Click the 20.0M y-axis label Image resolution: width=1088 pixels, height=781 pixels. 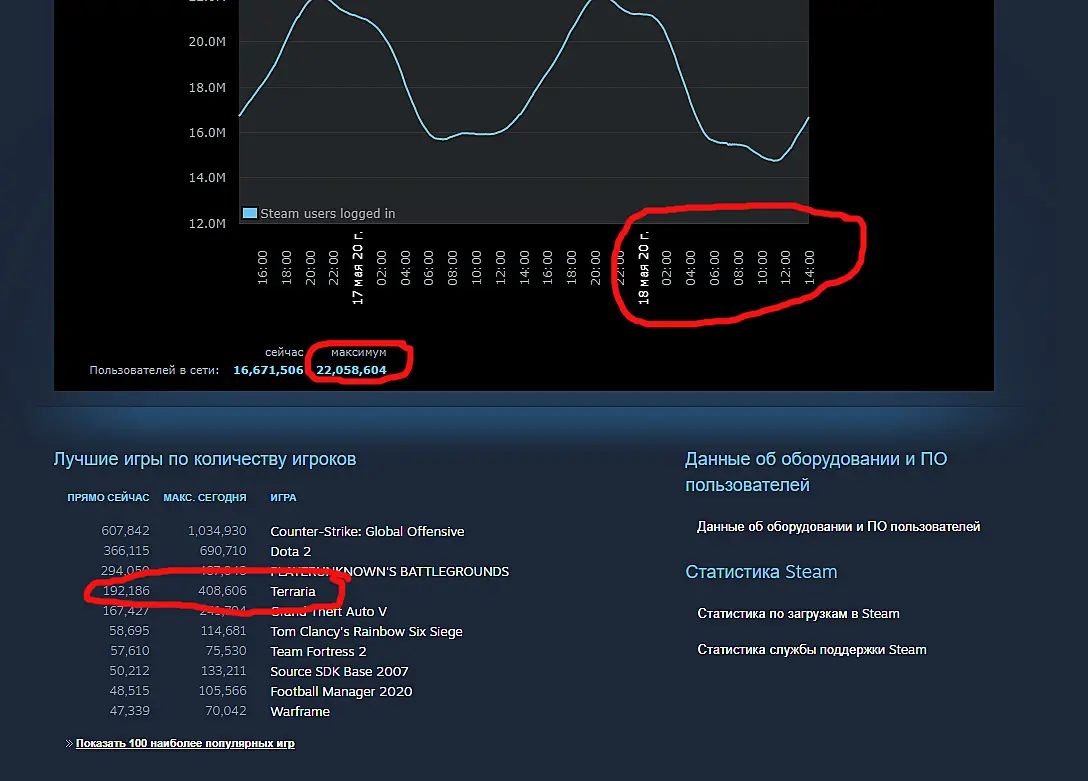tap(207, 42)
